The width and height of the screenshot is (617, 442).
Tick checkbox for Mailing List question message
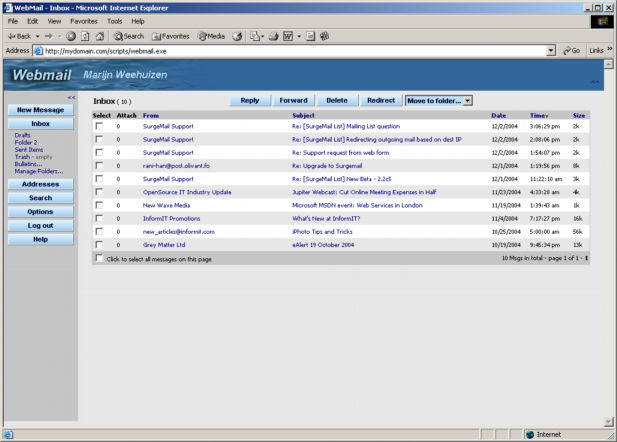click(x=99, y=127)
